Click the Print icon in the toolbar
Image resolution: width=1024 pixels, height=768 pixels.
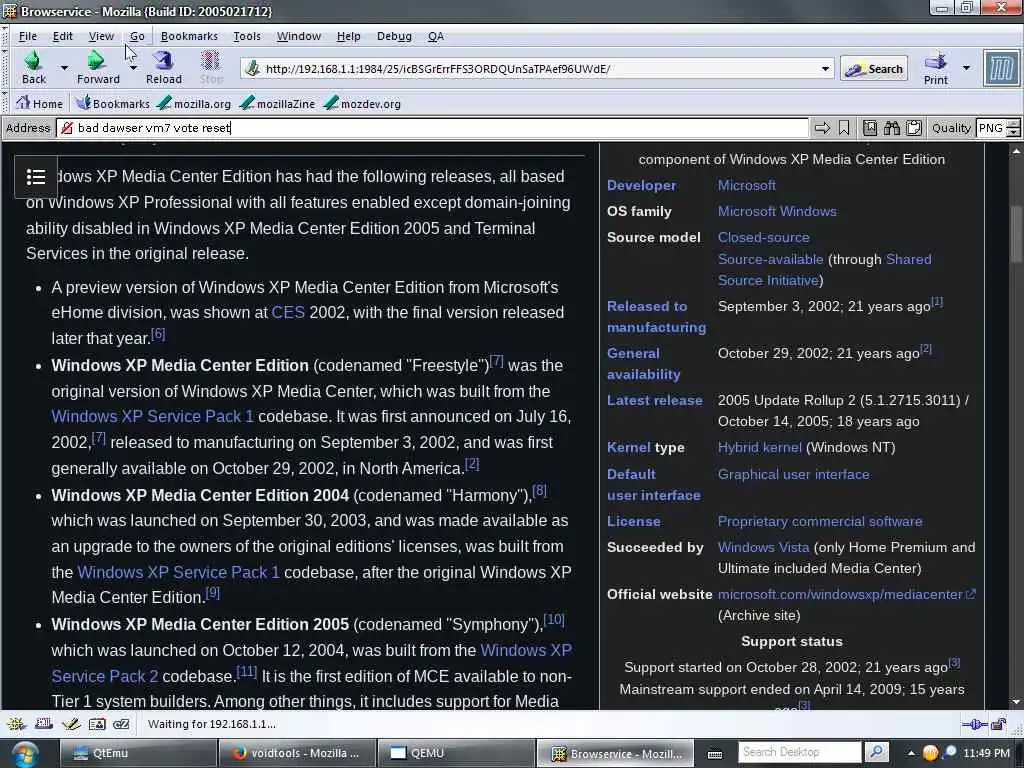click(935, 61)
